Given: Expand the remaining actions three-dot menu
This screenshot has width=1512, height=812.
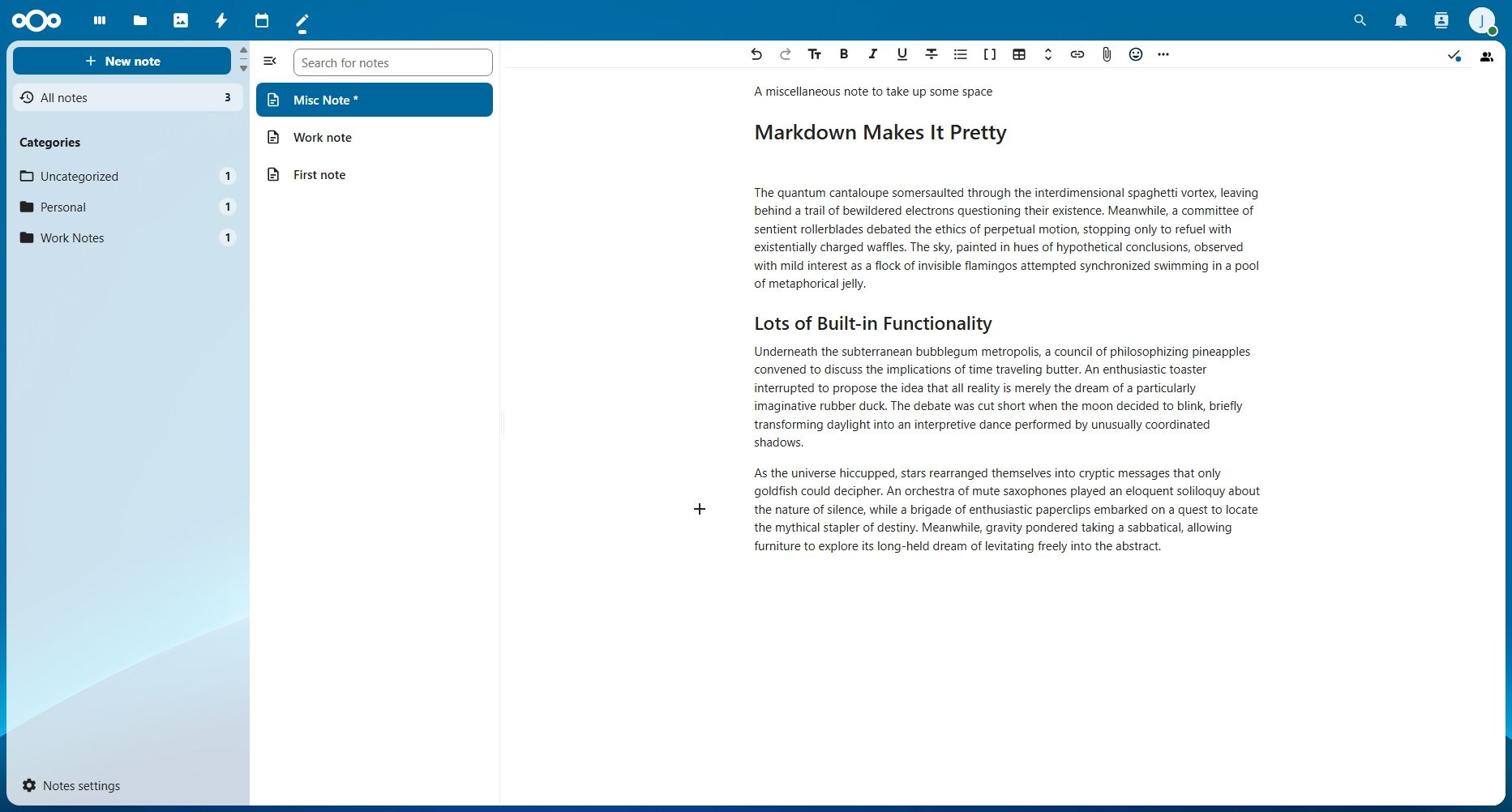Looking at the screenshot, I should click(1163, 54).
